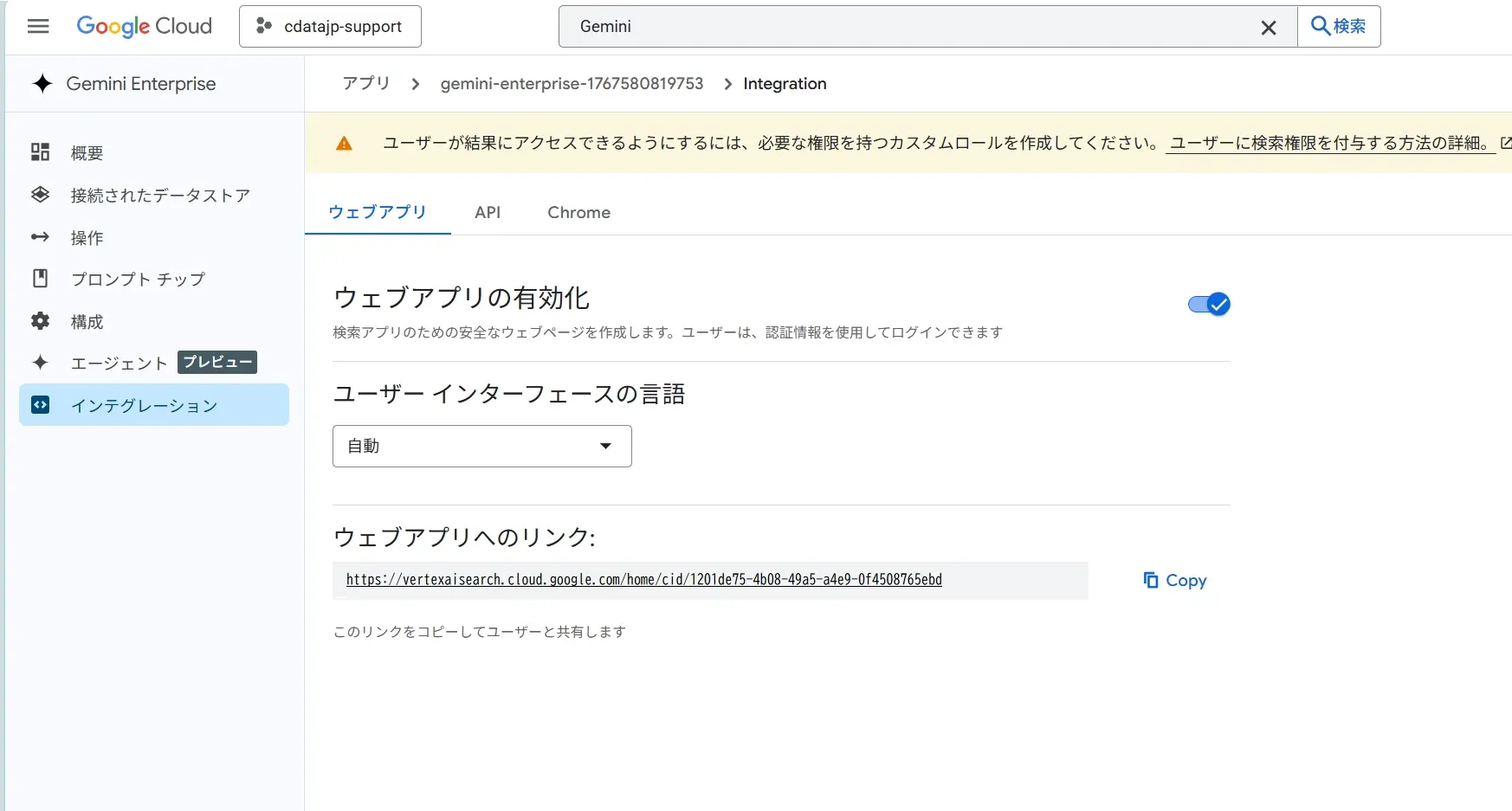Viewport: 1512px width, 811px height.
Task: Open link about granting users search permissions
Action: point(1329,143)
